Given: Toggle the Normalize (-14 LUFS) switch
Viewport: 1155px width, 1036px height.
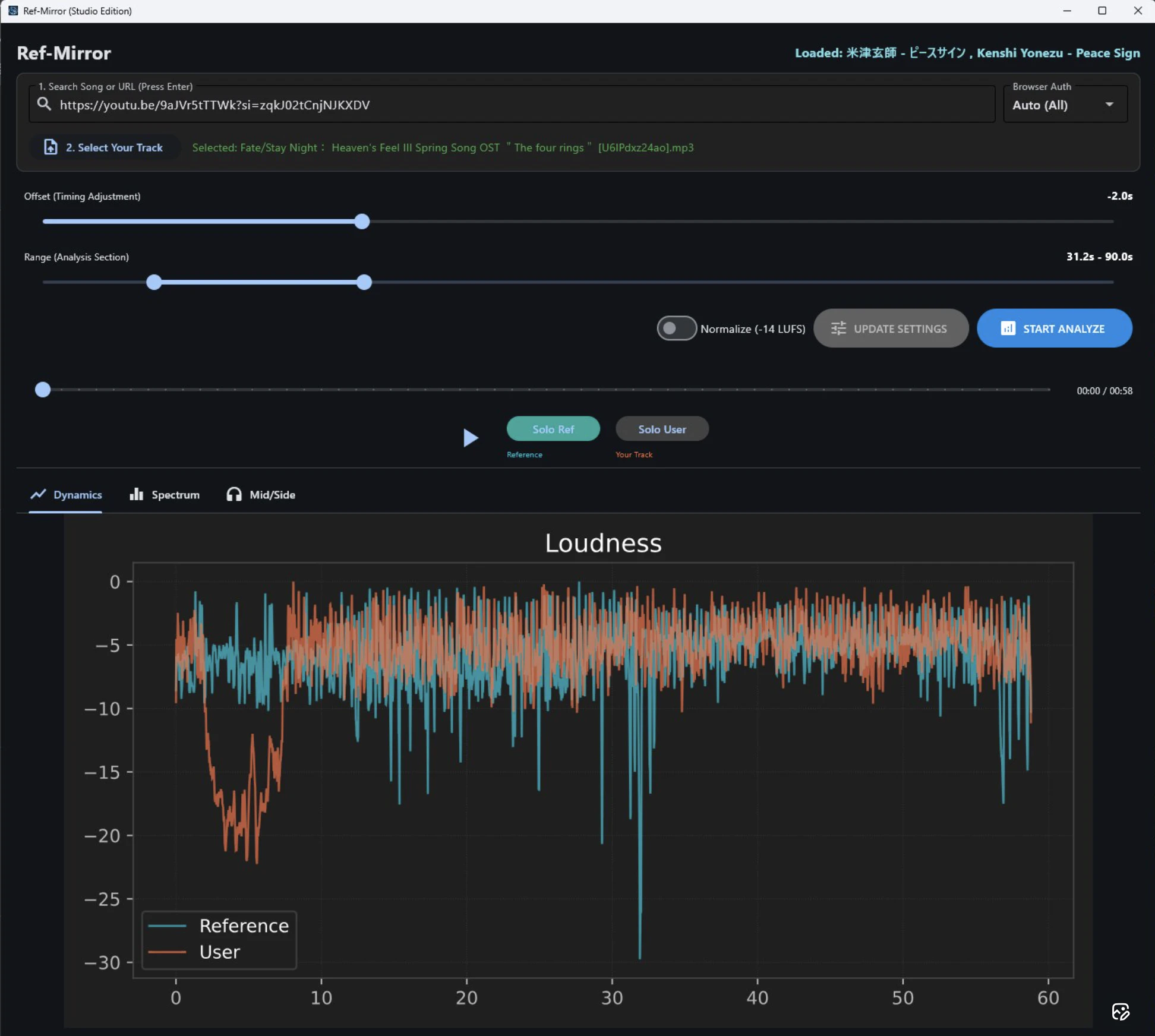Looking at the screenshot, I should pyautogui.click(x=677, y=329).
